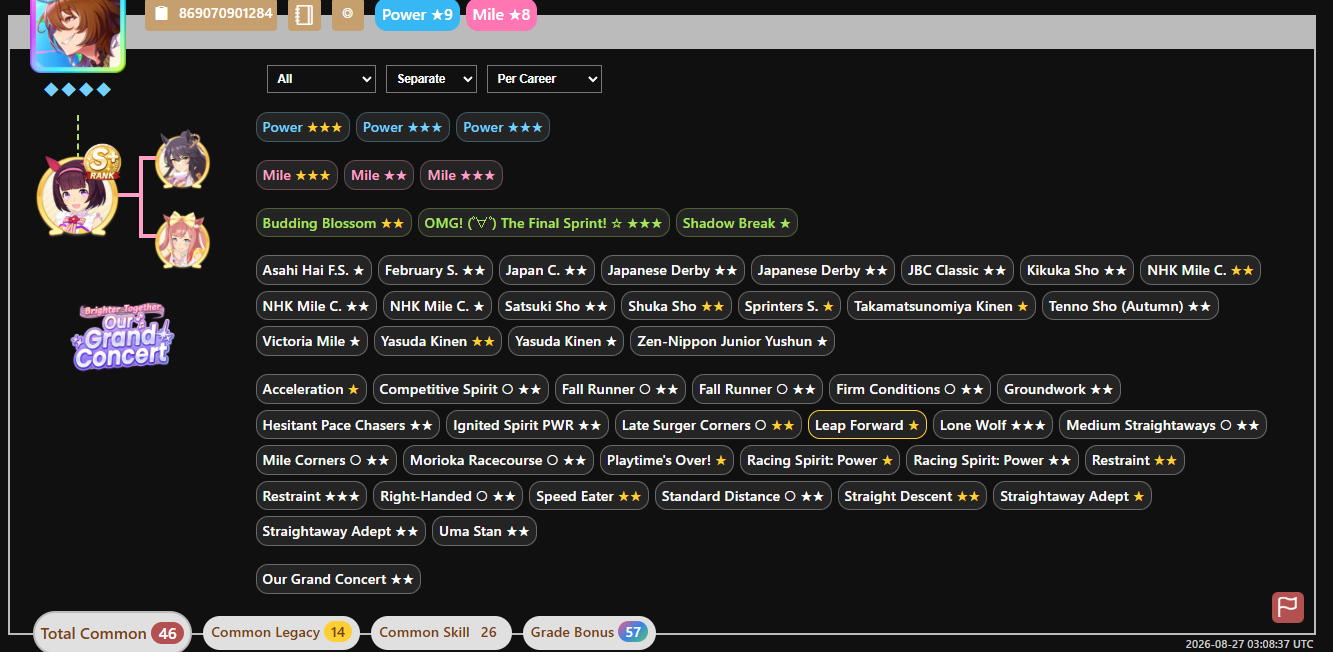
Task: Select the Uma Stan skill chip
Action: coord(485,531)
